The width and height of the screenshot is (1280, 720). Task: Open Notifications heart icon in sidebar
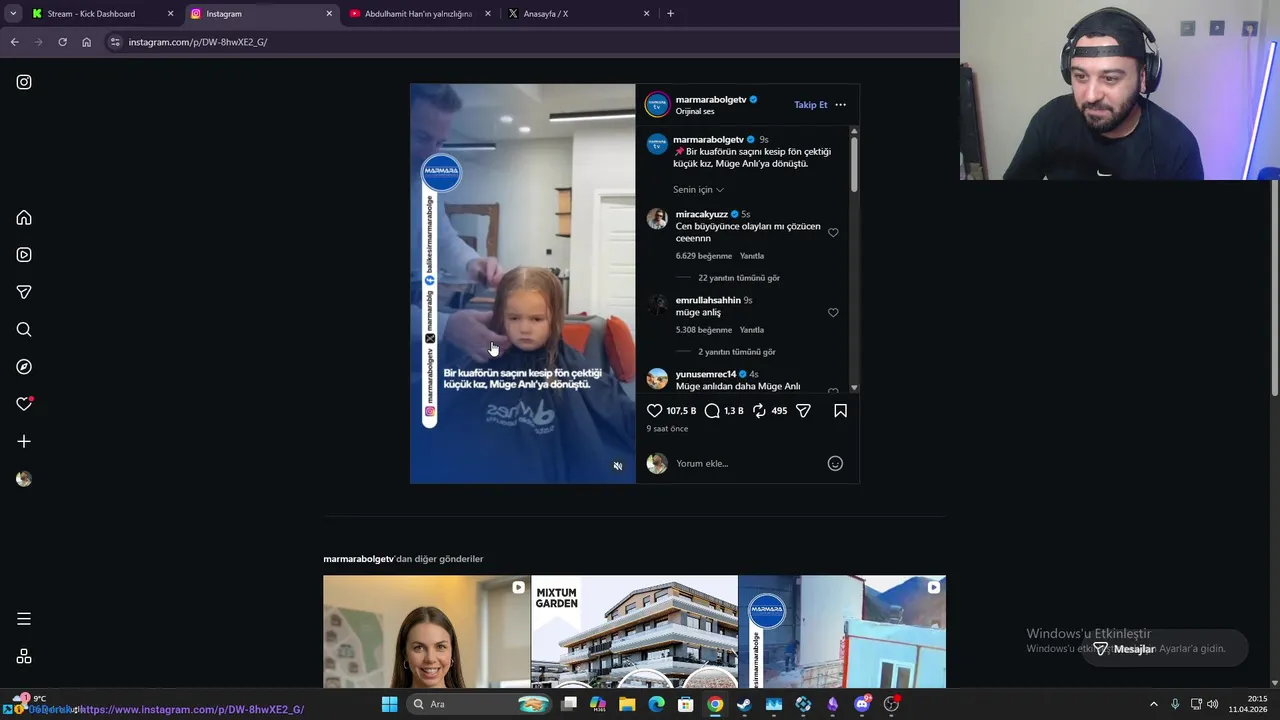[x=24, y=404]
